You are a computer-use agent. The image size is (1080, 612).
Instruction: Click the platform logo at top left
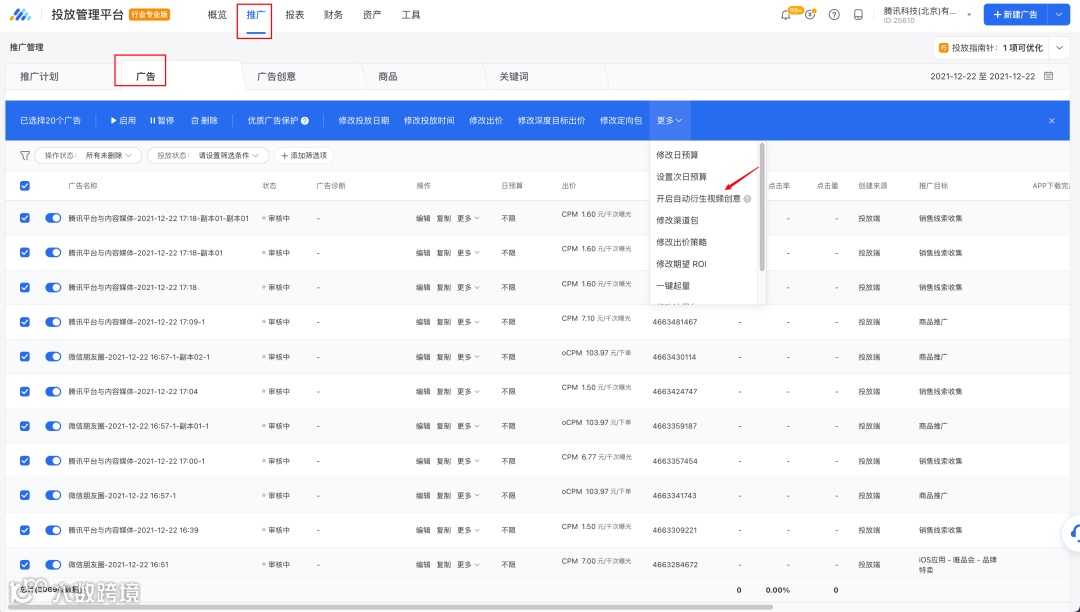(x=21, y=14)
